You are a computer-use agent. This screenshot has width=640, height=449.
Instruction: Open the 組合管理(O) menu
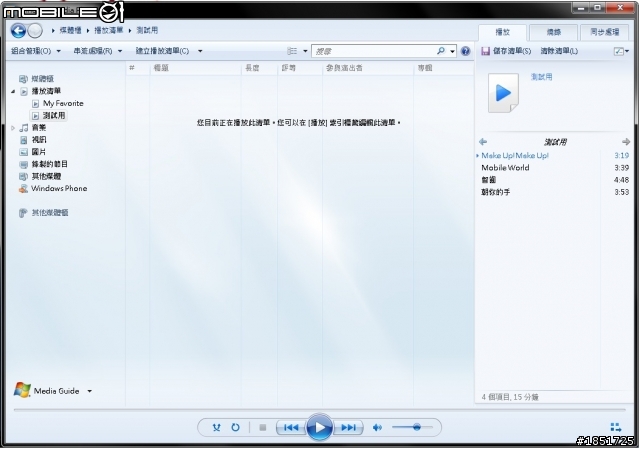pyautogui.click(x=36, y=51)
